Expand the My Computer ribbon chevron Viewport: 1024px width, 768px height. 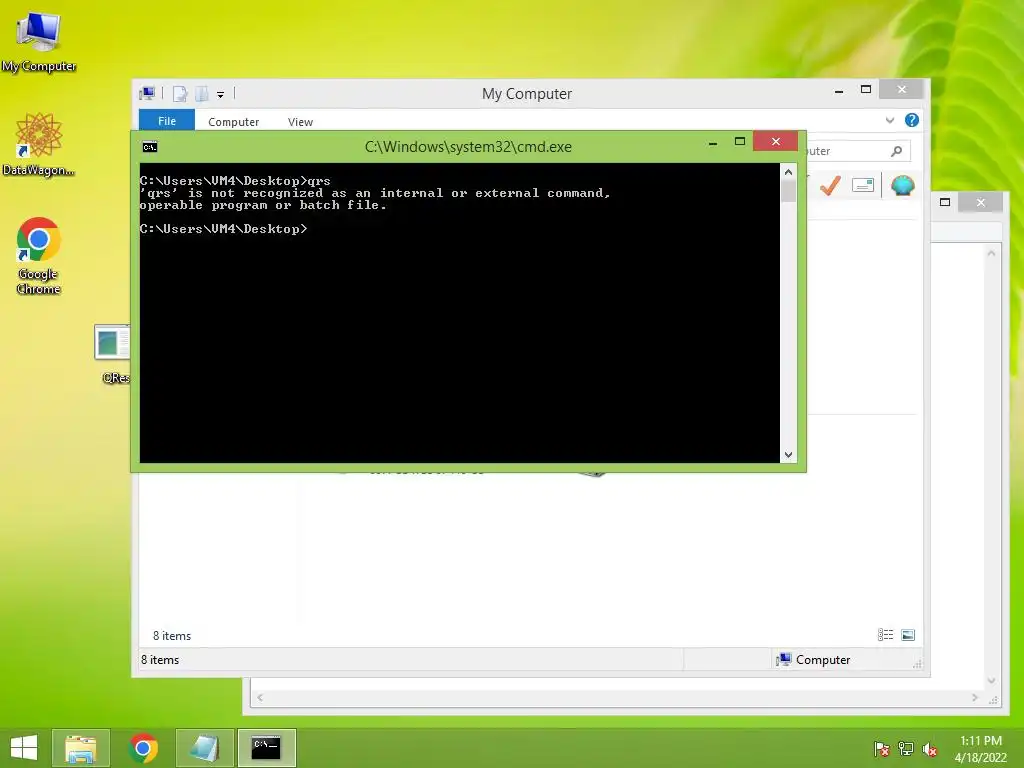889,120
